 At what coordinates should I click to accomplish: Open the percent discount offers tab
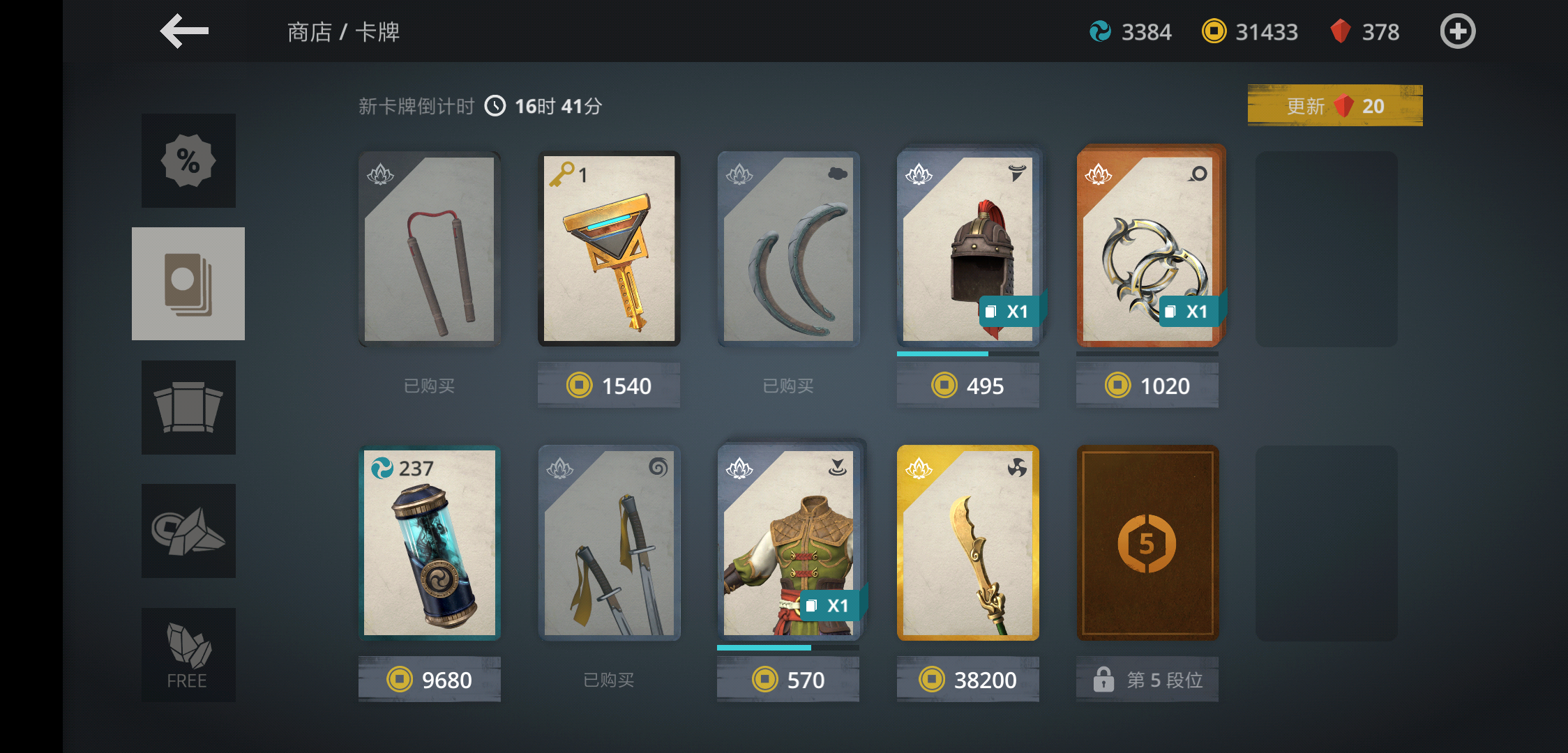pyautogui.click(x=188, y=160)
